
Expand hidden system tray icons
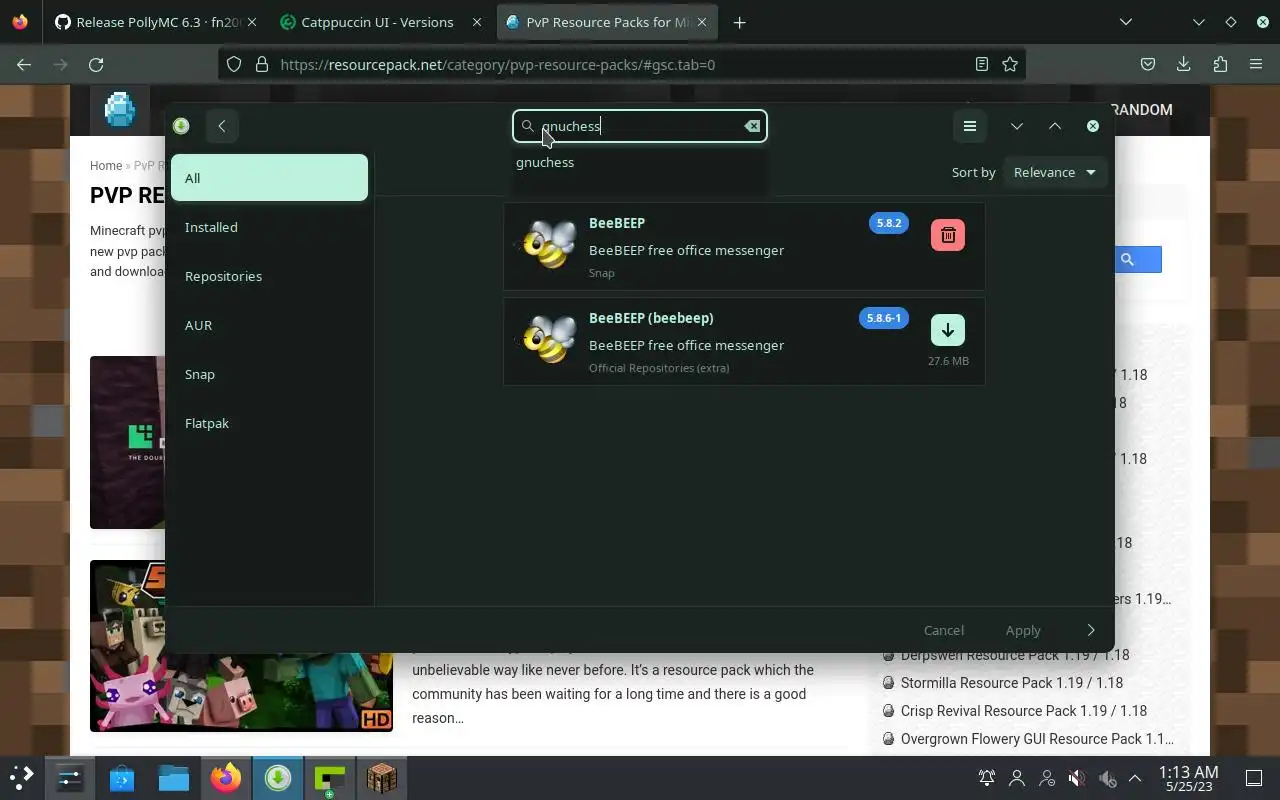click(x=1135, y=778)
